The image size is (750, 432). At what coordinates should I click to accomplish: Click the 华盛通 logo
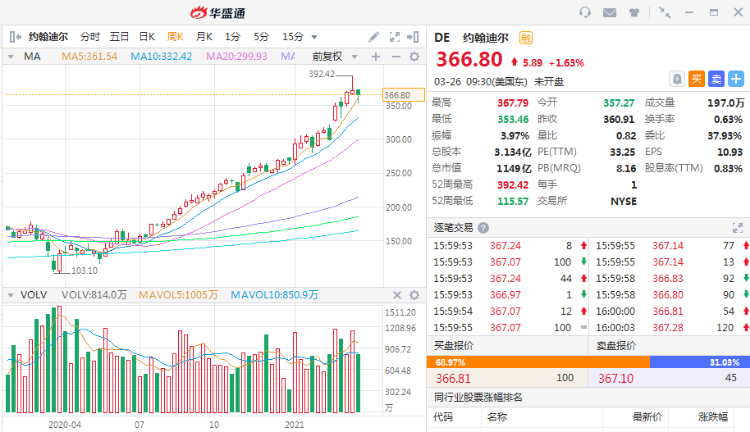click(x=218, y=12)
